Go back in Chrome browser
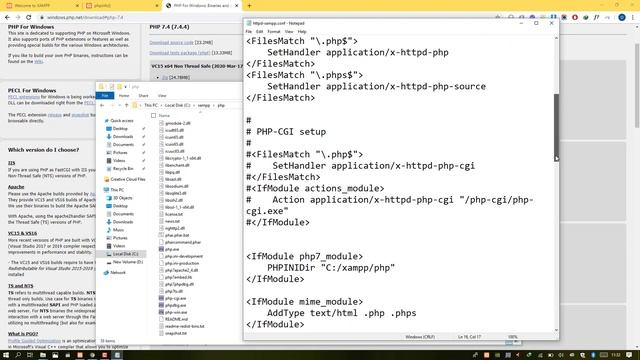The width and height of the screenshot is (640, 360). coord(7,17)
